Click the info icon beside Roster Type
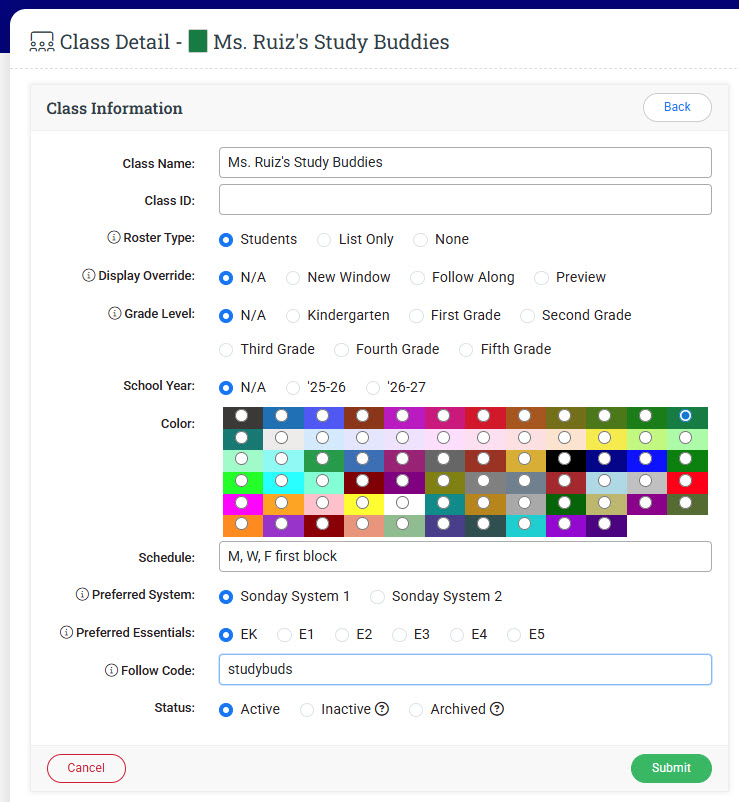The height and width of the screenshot is (802, 739). [113, 239]
